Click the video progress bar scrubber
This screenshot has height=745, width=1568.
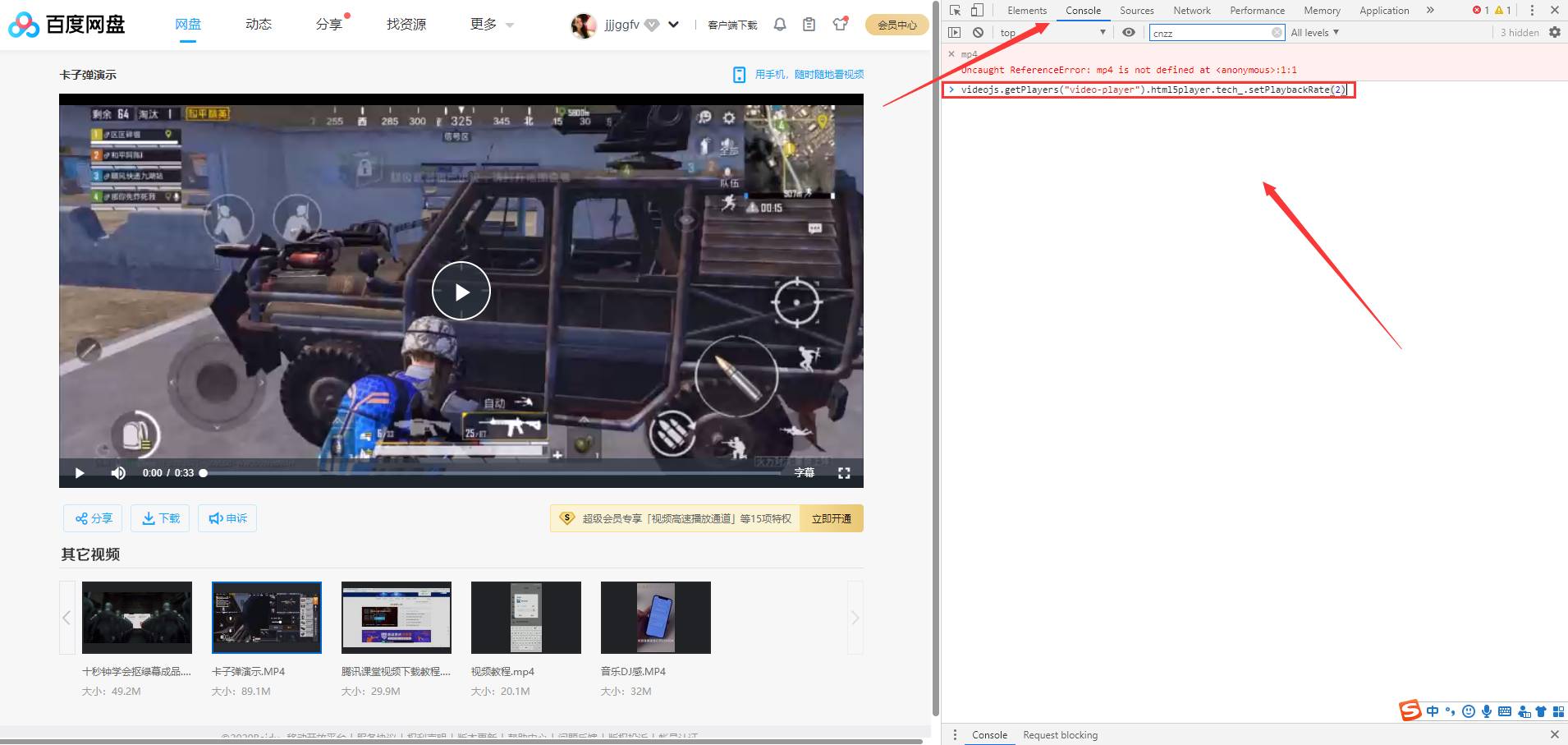tap(203, 473)
